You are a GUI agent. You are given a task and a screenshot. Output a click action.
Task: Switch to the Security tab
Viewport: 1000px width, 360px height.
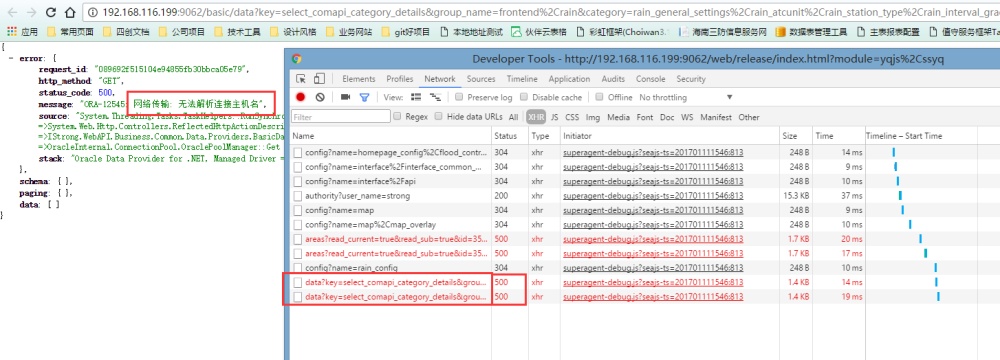tap(691, 79)
